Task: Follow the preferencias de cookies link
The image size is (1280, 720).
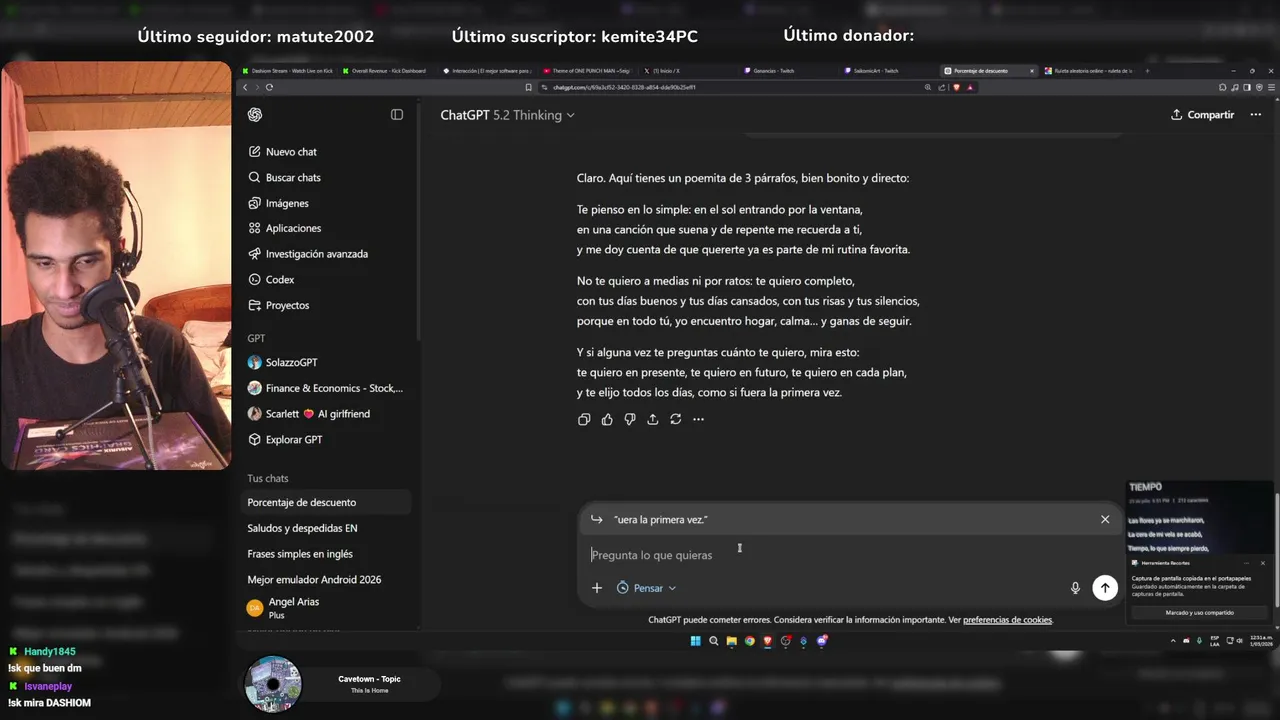Action: click(1007, 620)
